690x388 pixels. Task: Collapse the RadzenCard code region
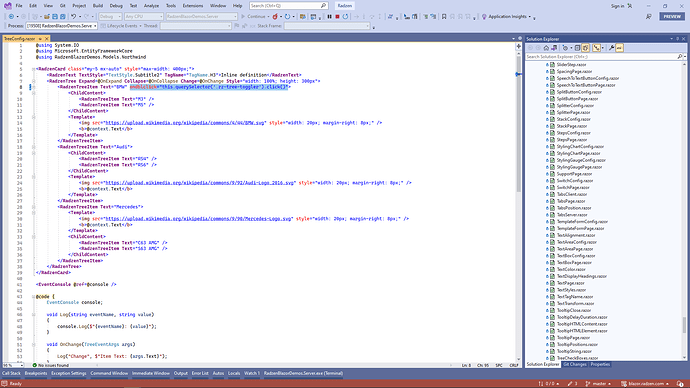point(33,69)
